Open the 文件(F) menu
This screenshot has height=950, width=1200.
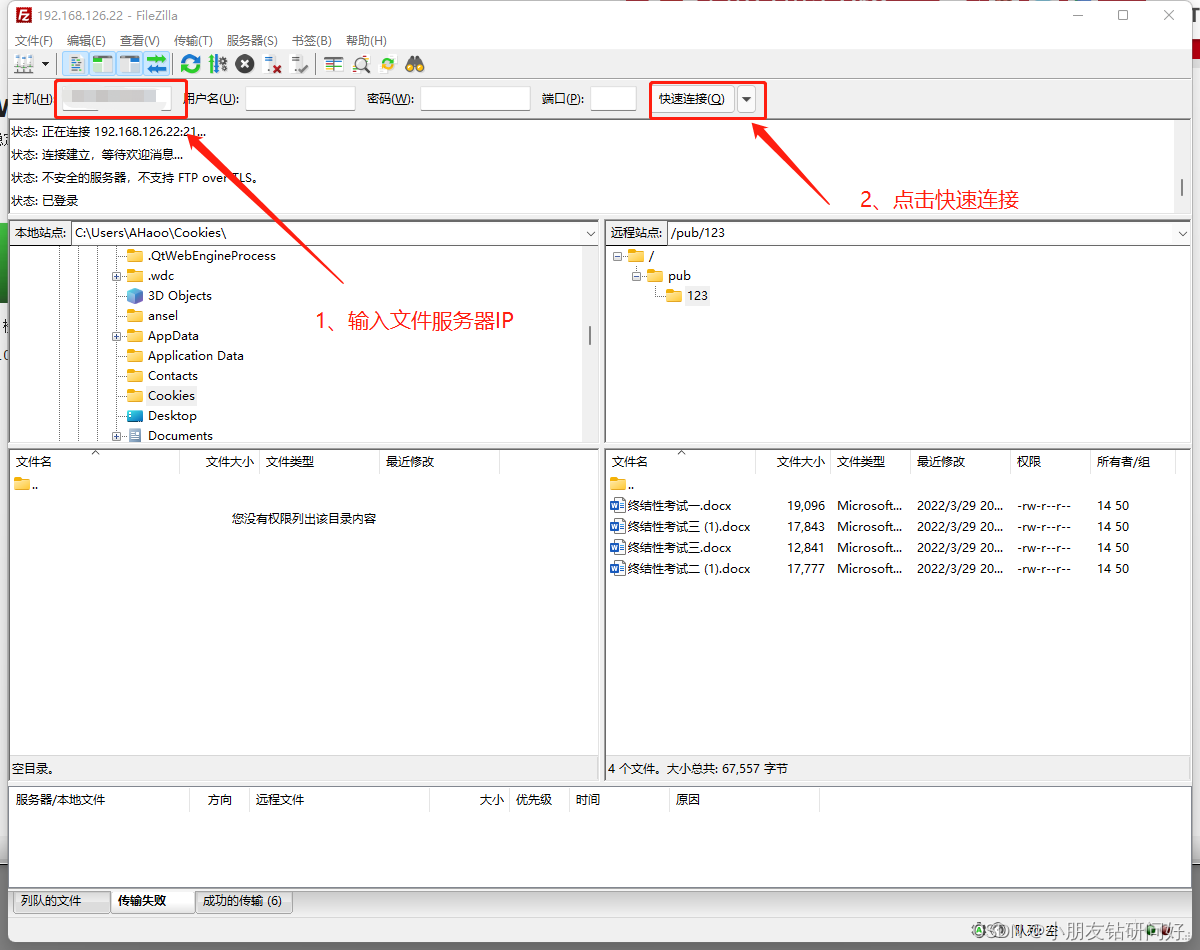point(33,40)
